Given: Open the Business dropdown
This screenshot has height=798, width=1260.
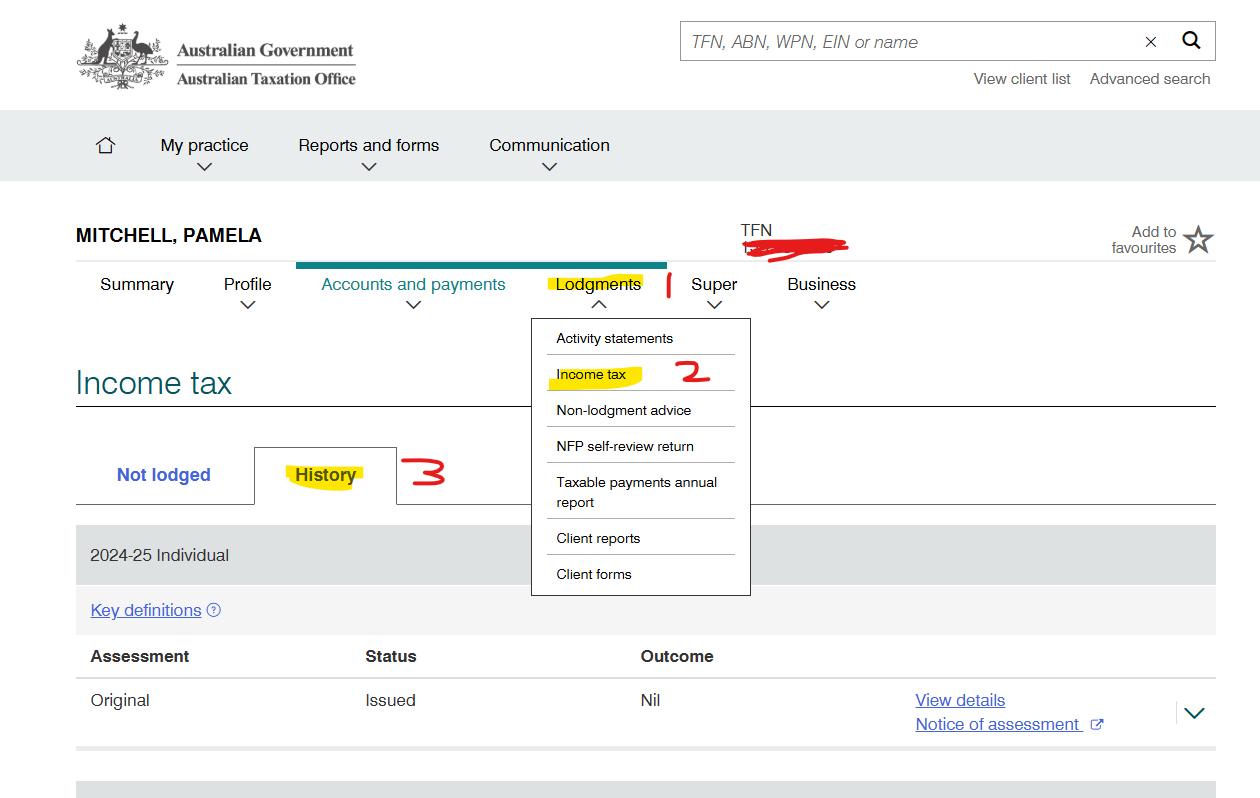Looking at the screenshot, I should tap(821, 294).
